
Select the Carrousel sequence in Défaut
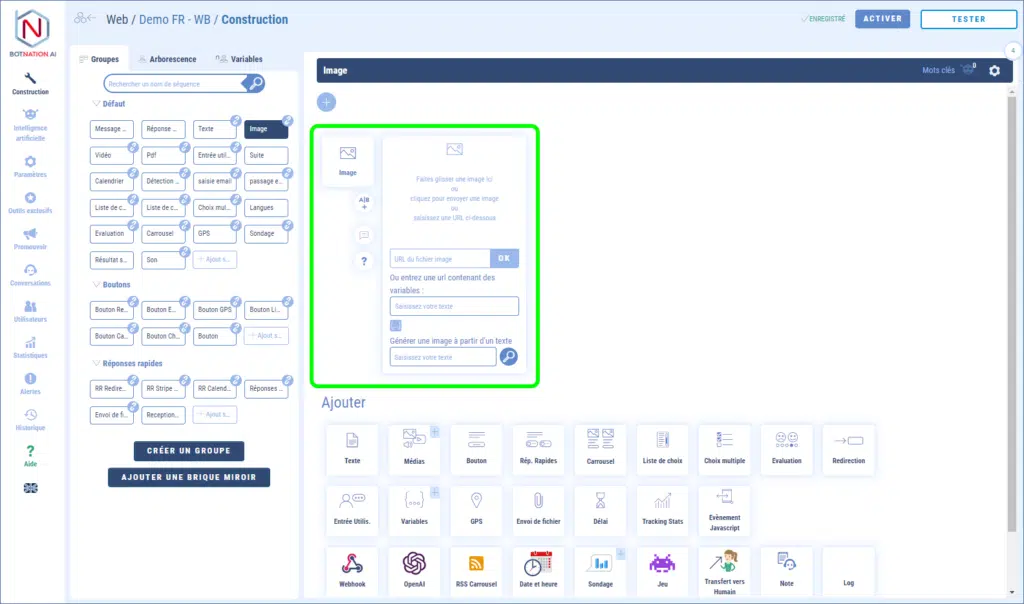(x=163, y=233)
